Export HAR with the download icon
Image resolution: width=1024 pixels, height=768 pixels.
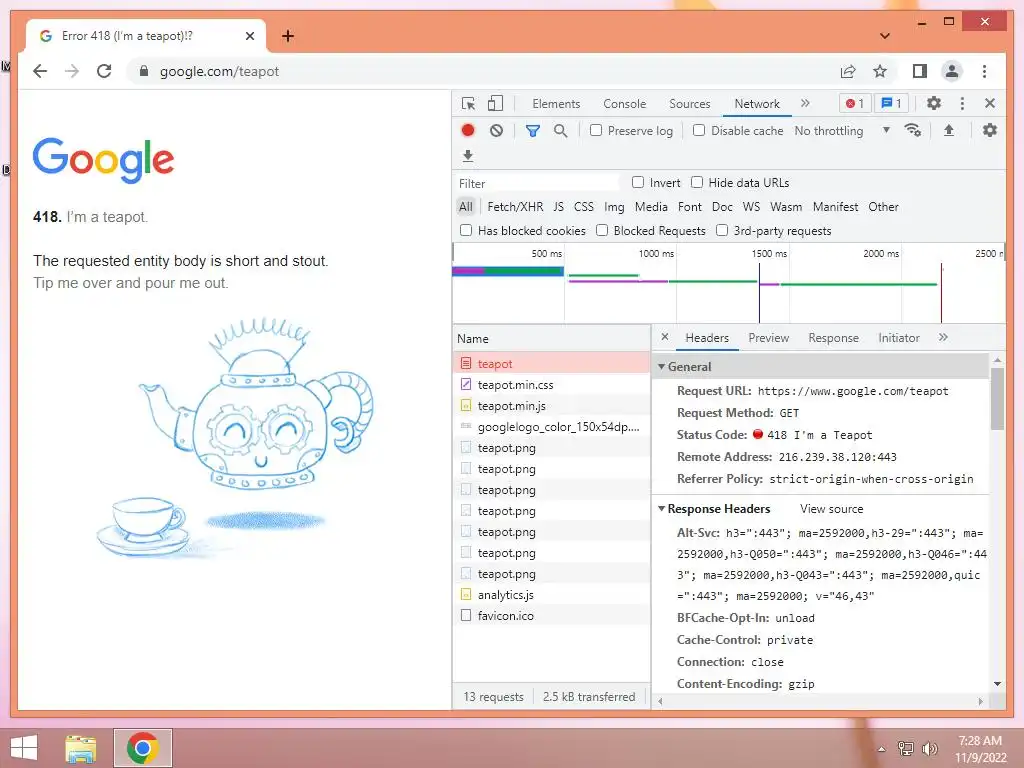(468, 155)
